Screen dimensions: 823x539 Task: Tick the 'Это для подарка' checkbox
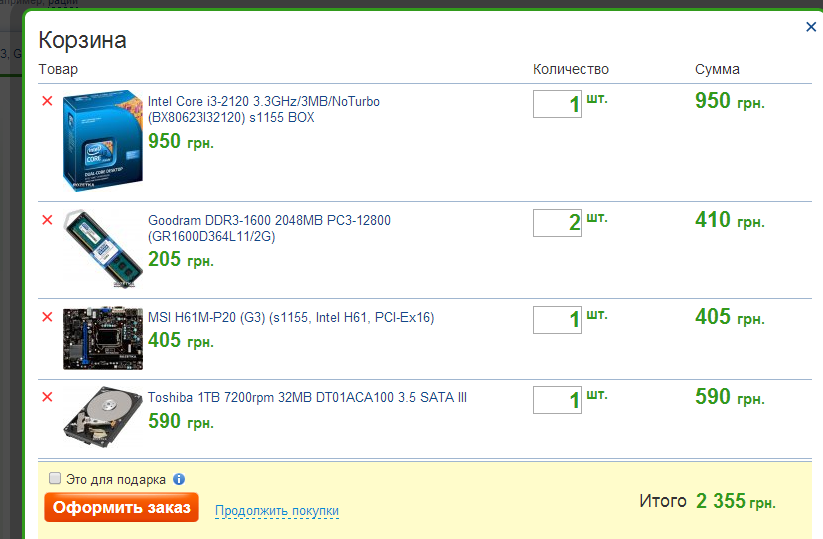(x=55, y=478)
